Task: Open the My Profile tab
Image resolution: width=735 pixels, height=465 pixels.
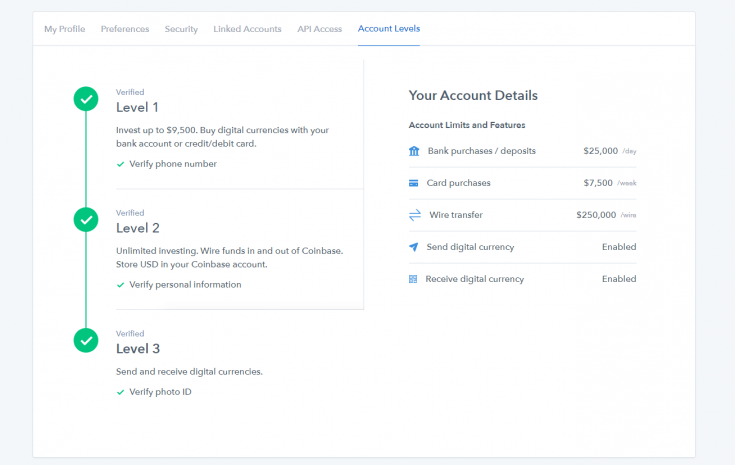Action: coord(65,29)
